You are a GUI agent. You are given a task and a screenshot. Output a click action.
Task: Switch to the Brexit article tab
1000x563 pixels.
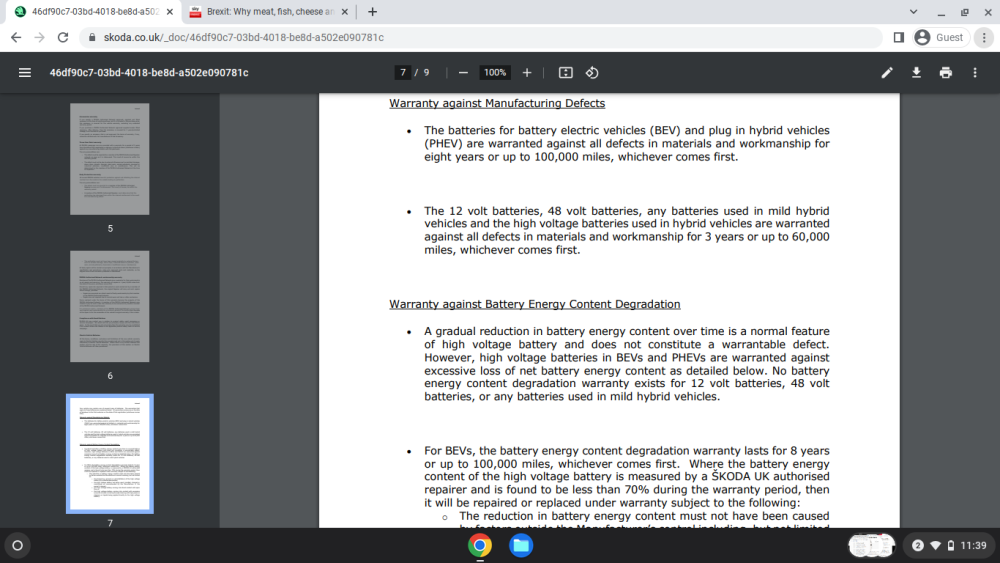pos(269,11)
